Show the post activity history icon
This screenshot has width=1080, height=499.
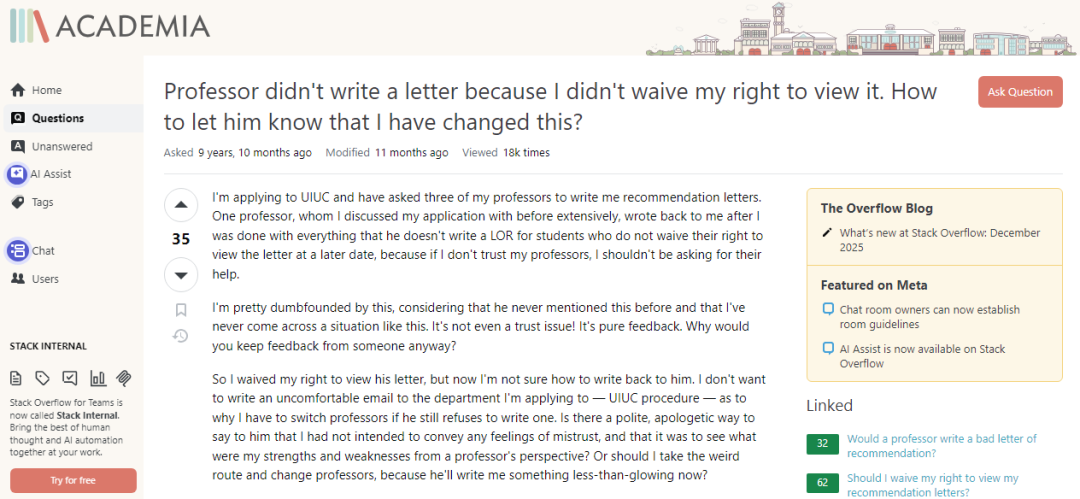[x=181, y=336]
